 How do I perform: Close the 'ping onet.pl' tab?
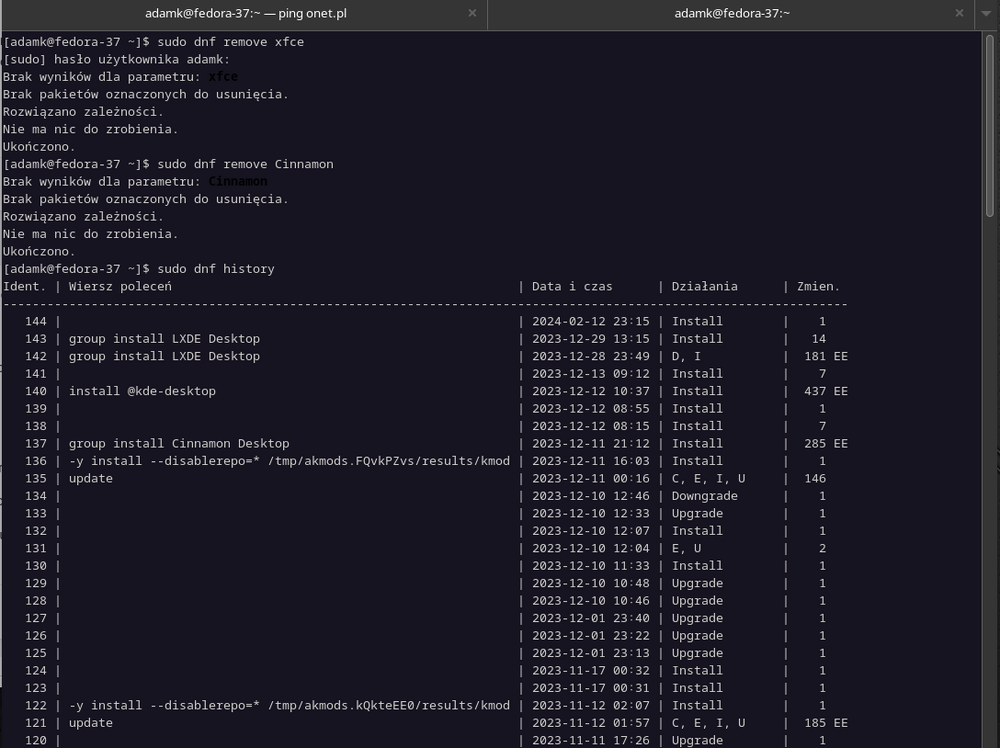point(472,14)
